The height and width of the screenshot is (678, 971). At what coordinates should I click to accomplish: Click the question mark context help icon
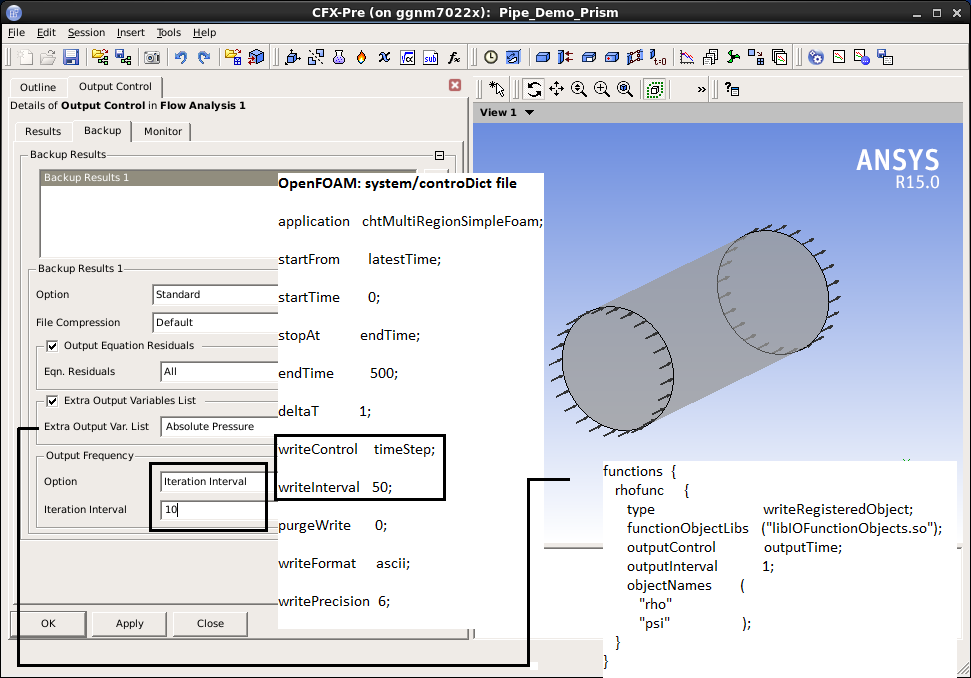732,89
